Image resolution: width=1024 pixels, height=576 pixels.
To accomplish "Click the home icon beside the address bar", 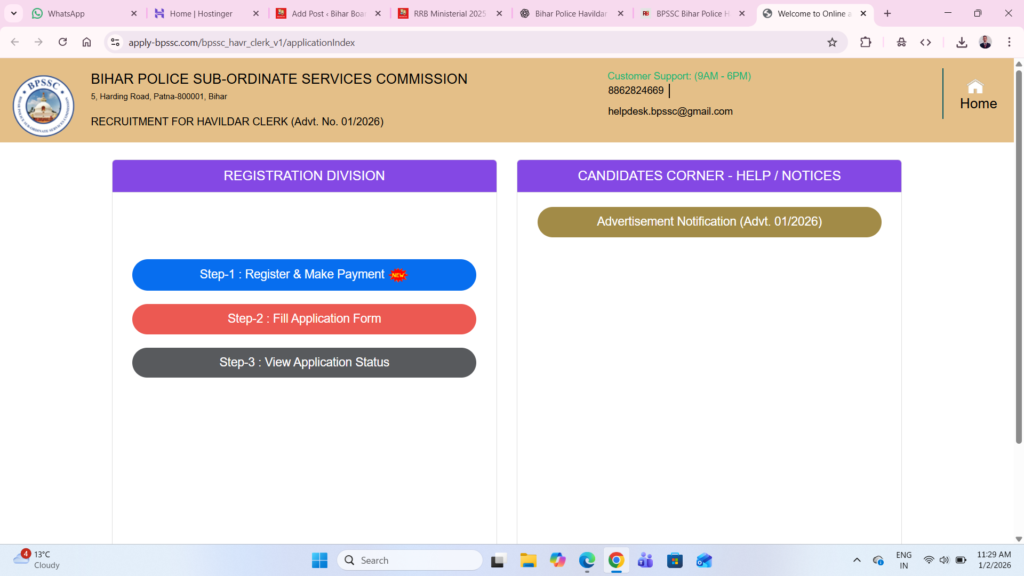I will point(86,42).
